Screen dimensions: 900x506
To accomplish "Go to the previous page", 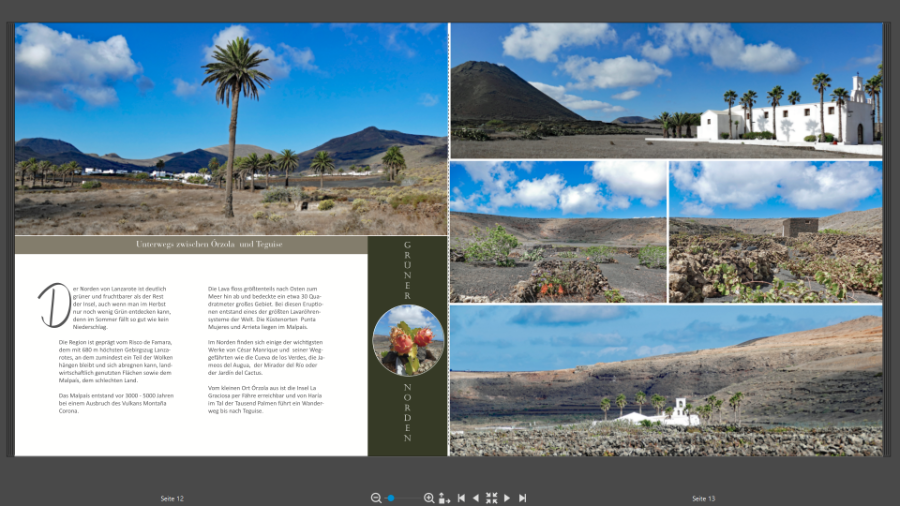I will click(476, 498).
